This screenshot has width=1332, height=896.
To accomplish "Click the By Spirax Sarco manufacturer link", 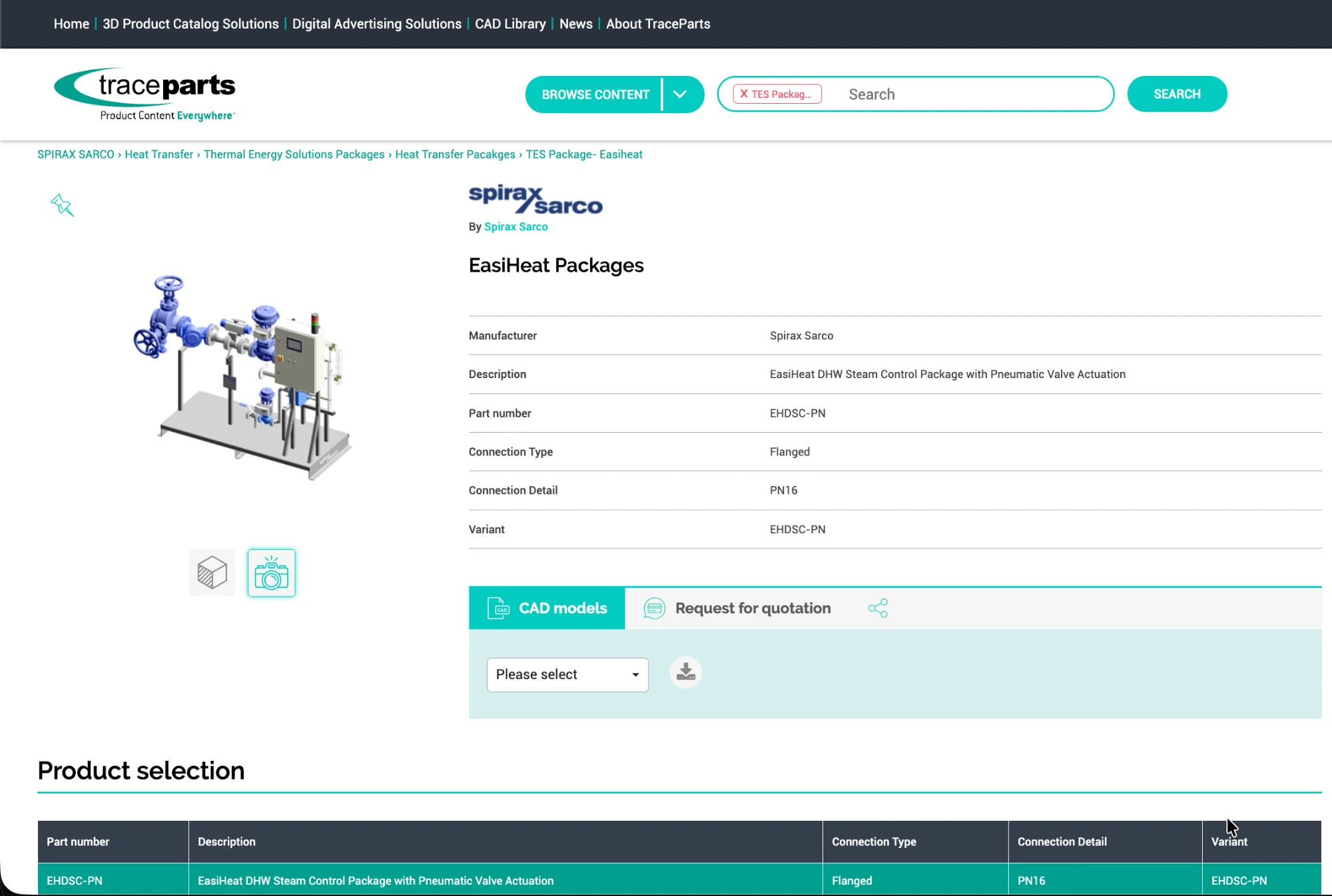I will pyautogui.click(x=515, y=227).
